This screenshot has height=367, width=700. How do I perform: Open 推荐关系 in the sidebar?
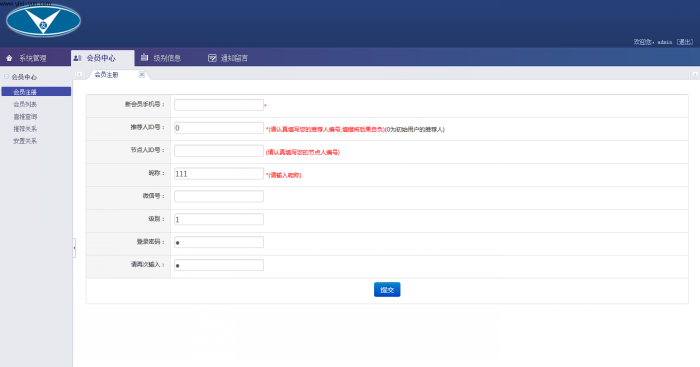(x=25, y=129)
